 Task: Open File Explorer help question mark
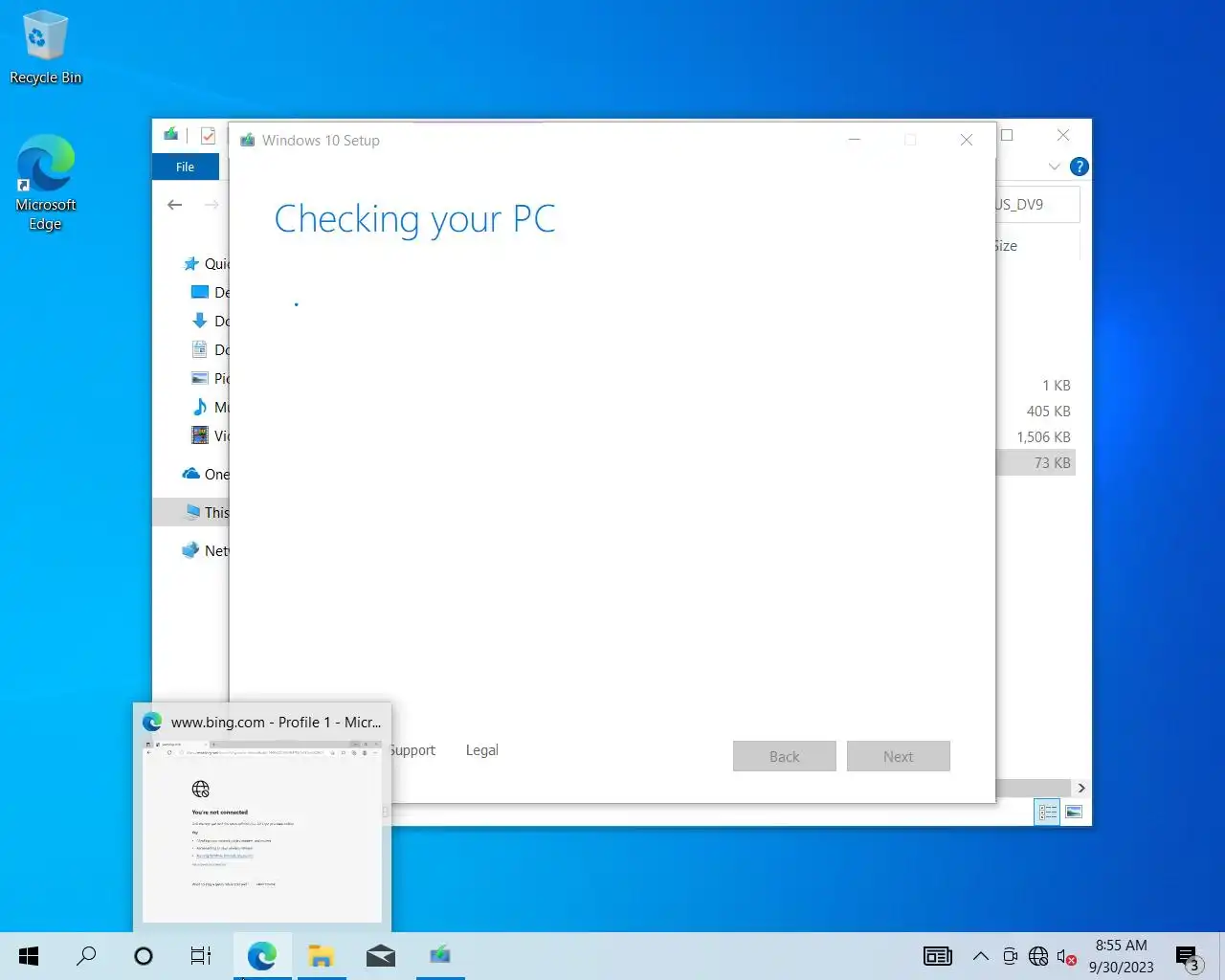click(x=1080, y=167)
